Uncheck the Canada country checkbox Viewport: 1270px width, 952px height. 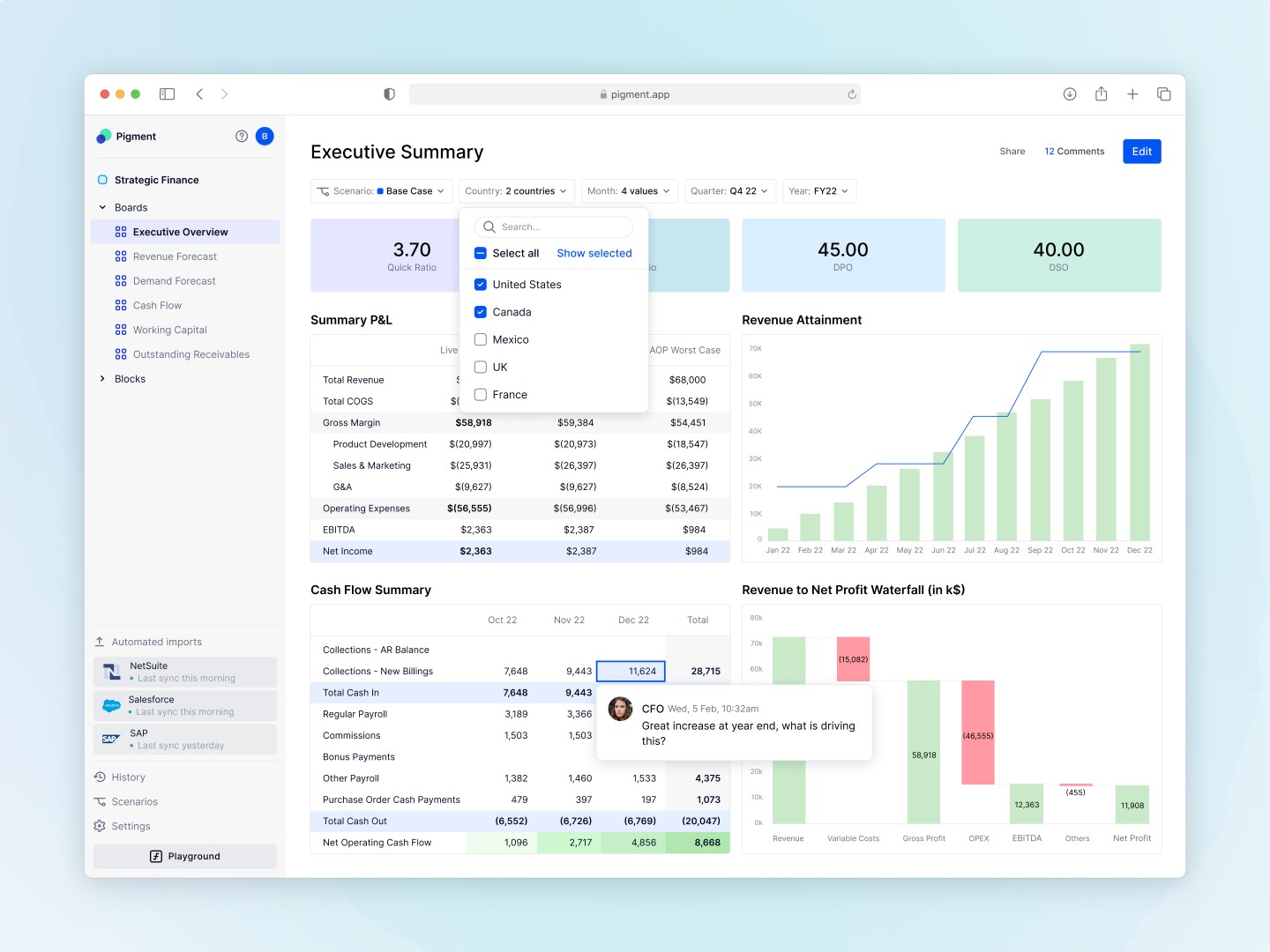coord(480,312)
